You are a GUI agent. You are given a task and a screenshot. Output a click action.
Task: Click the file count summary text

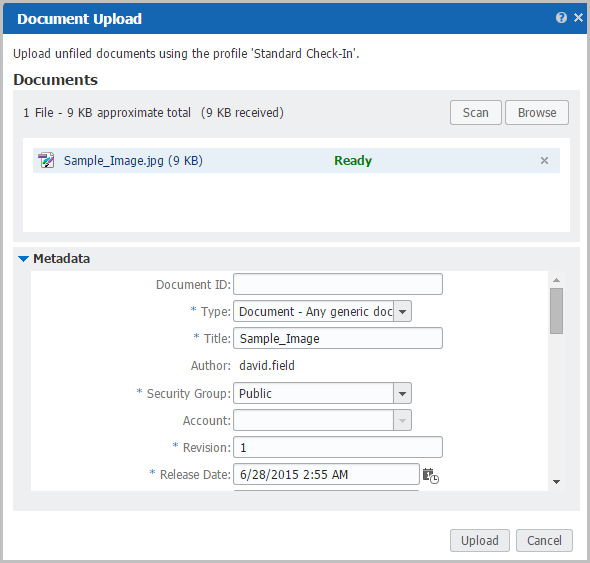click(154, 113)
